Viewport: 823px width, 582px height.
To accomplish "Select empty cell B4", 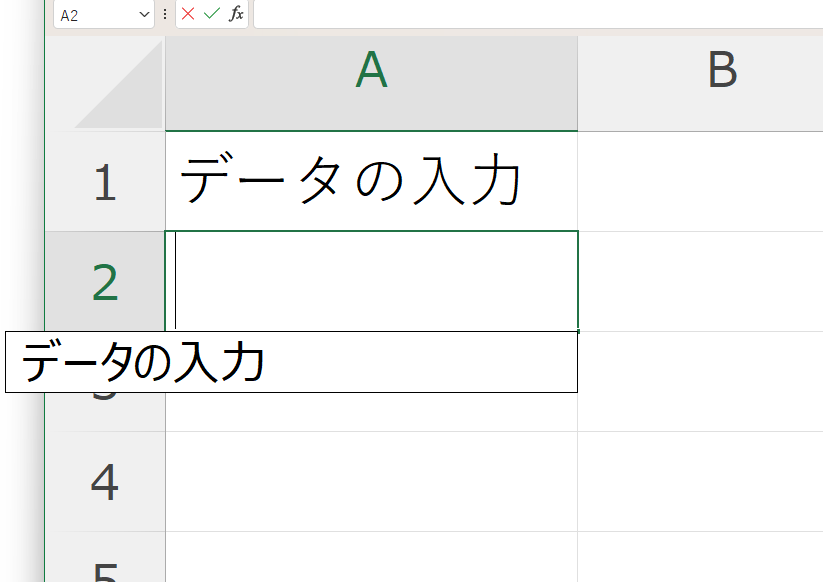I will (700, 482).
